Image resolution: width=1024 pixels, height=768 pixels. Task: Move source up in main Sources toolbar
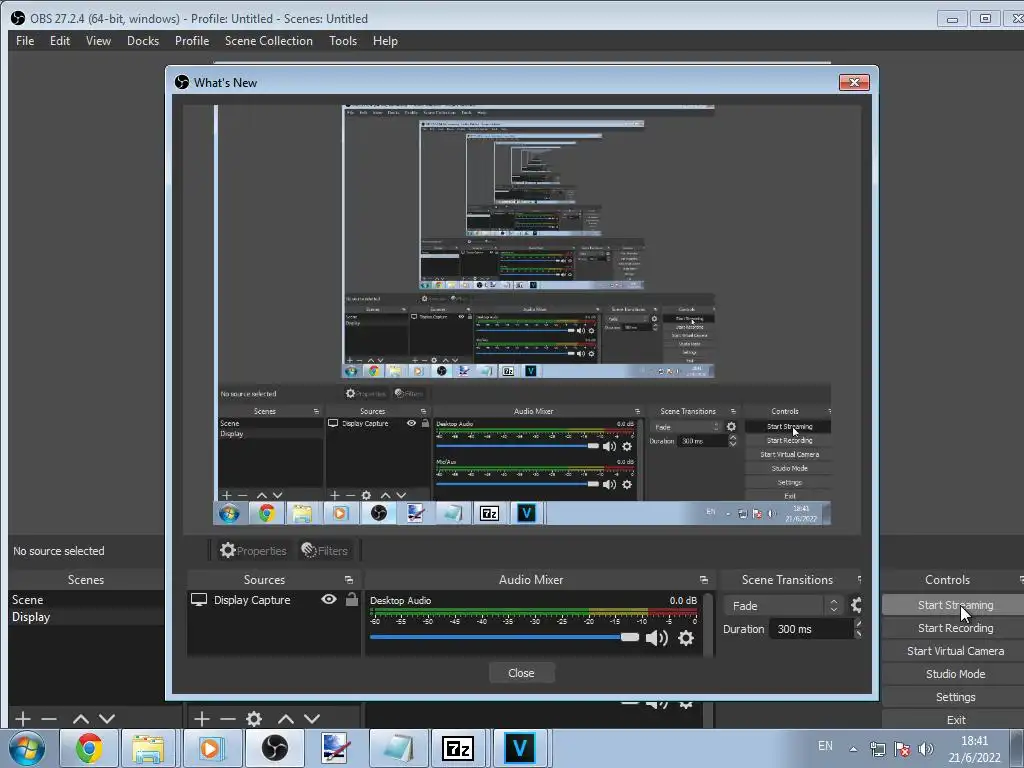pyautogui.click(x=286, y=719)
